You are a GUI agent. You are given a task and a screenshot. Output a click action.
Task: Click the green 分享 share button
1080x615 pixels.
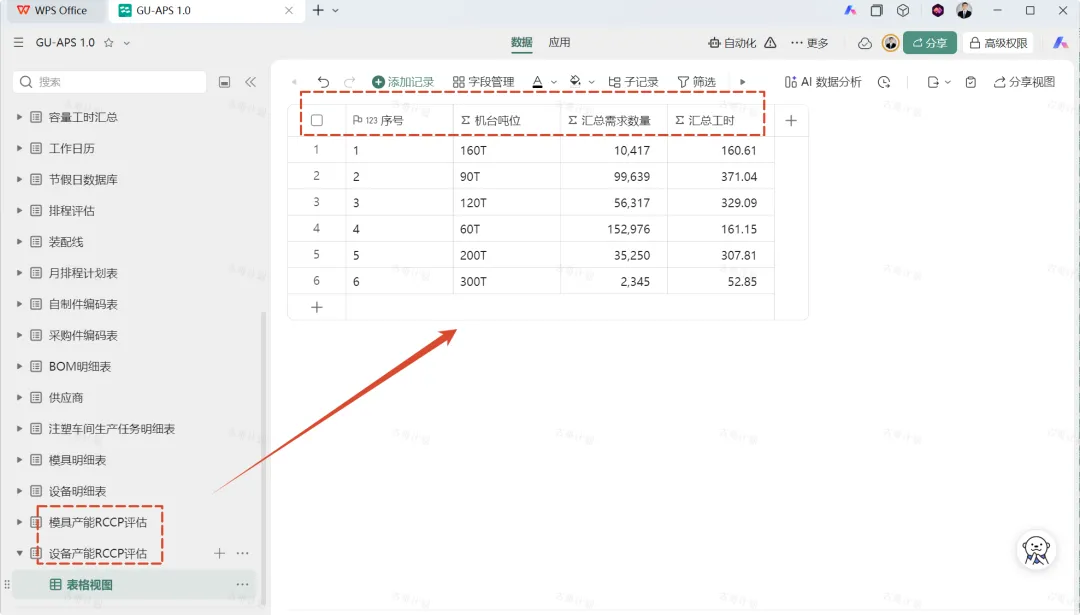click(930, 43)
